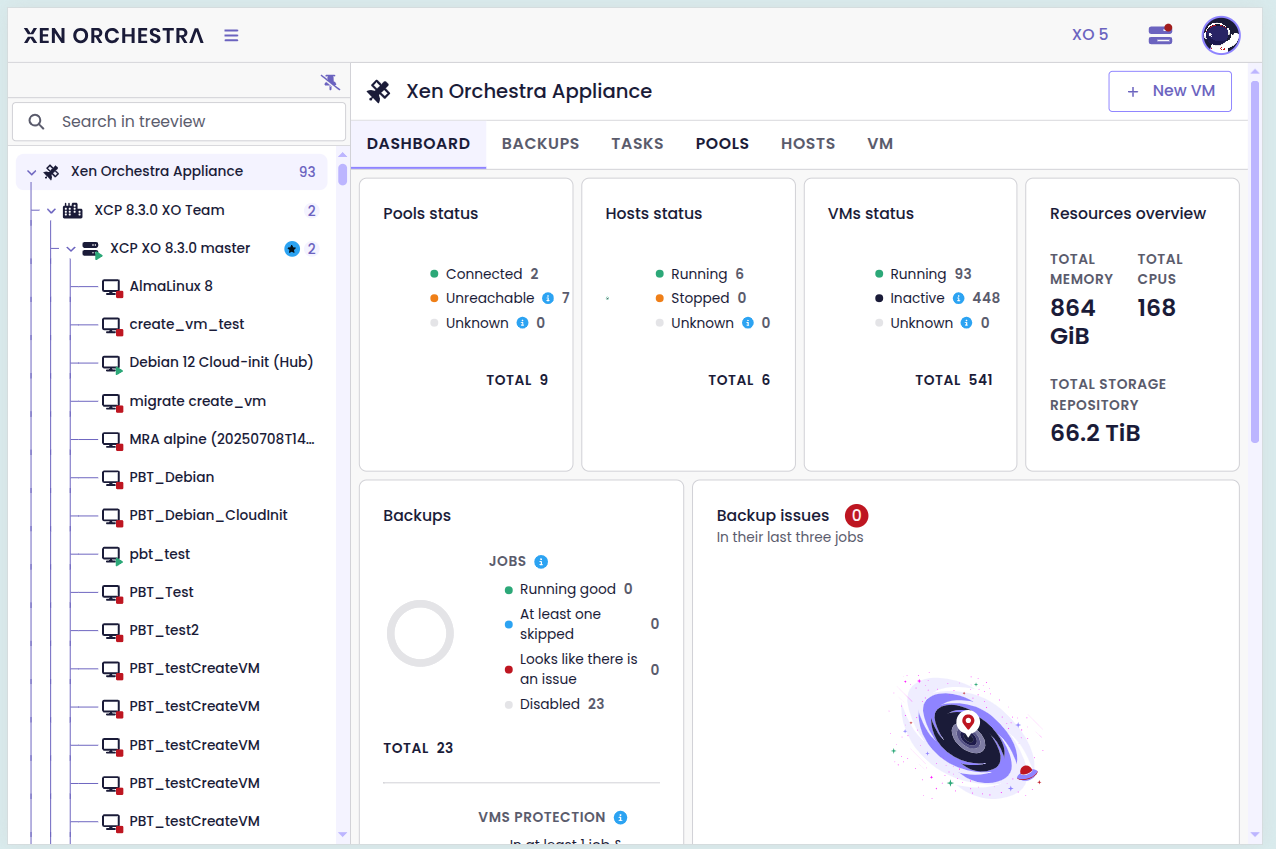Click the site icon in the Xen Orchestra Appliance tree row
Screen dimensions: 1276x849
click(x=52, y=172)
